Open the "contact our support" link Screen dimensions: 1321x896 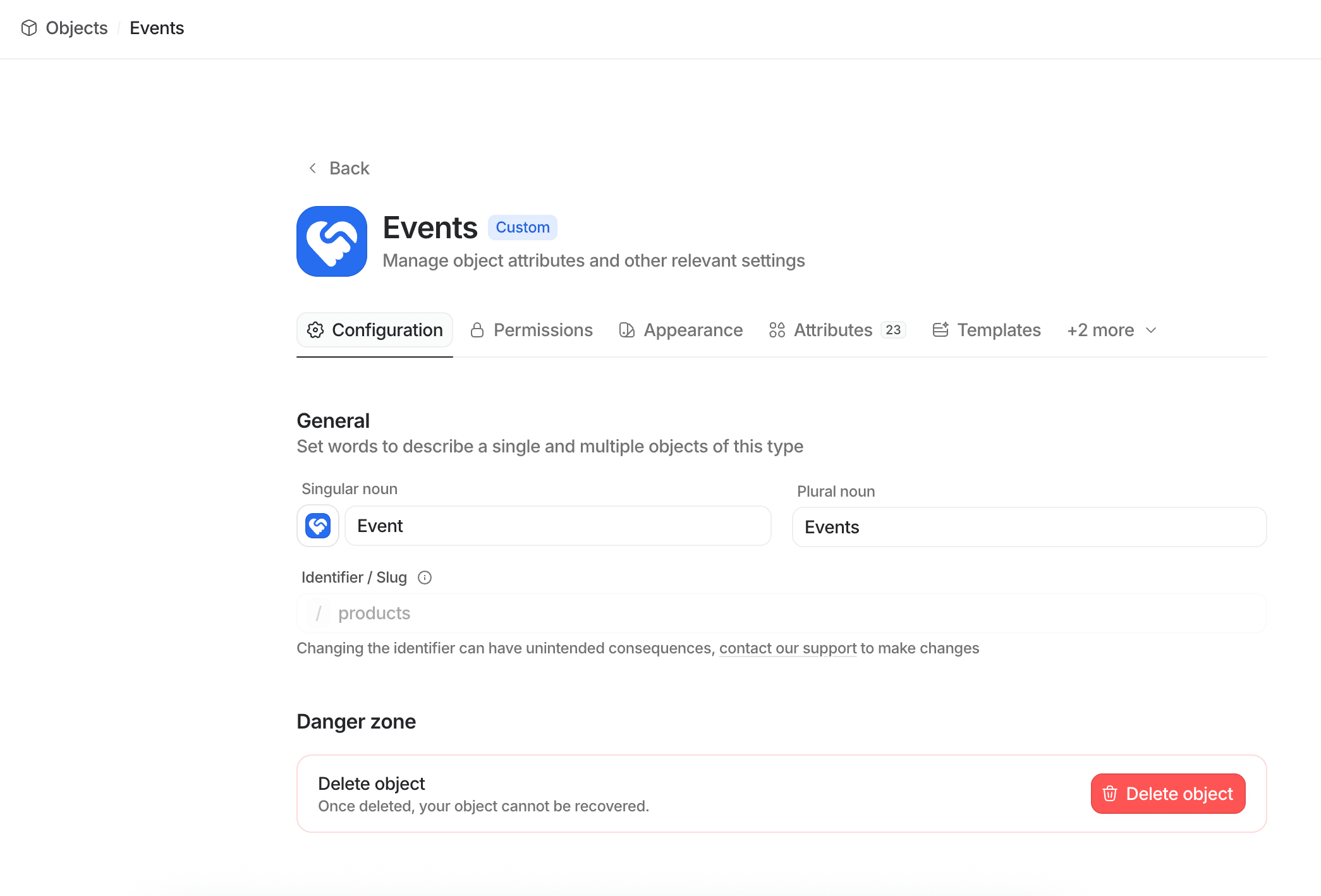pyautogui.click(x=787, y=648)
